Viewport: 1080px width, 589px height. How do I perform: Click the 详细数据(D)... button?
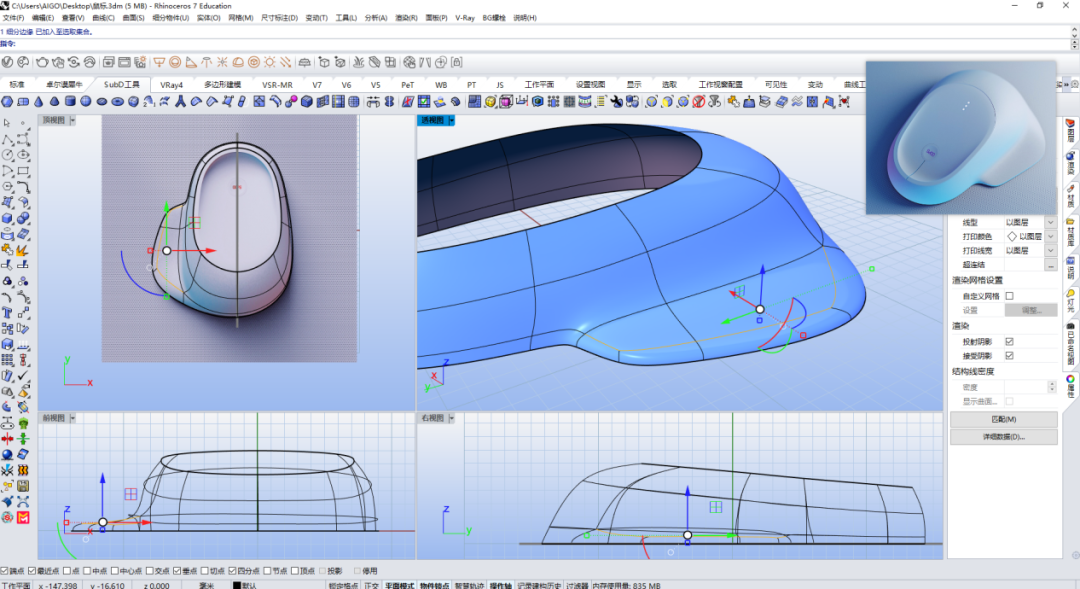coord(1004,437)
